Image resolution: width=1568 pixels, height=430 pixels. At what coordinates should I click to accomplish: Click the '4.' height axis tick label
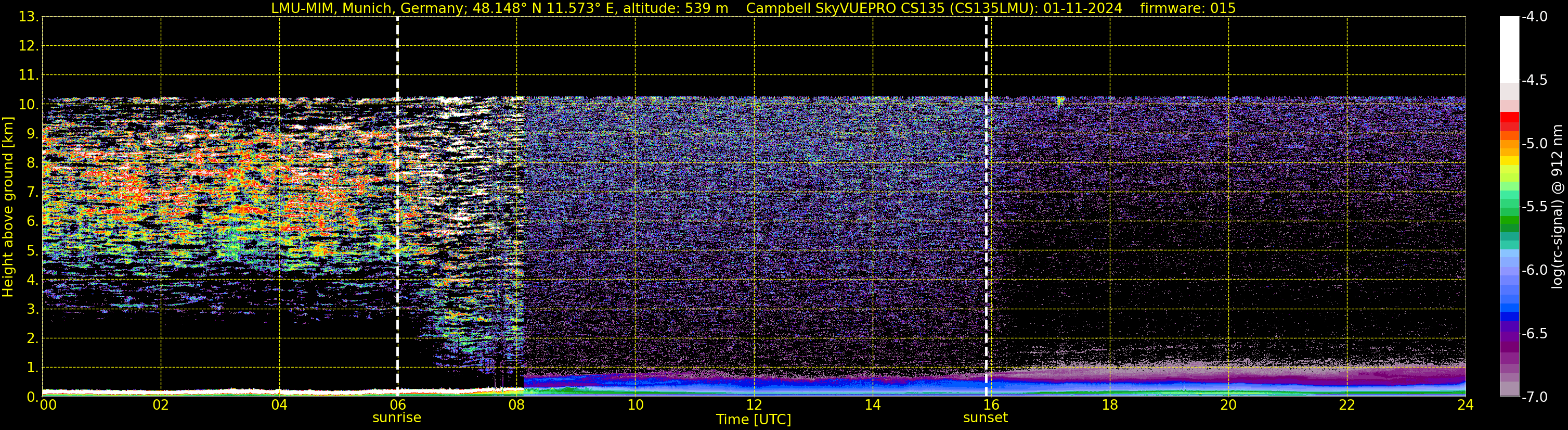(x=32, y=280)
